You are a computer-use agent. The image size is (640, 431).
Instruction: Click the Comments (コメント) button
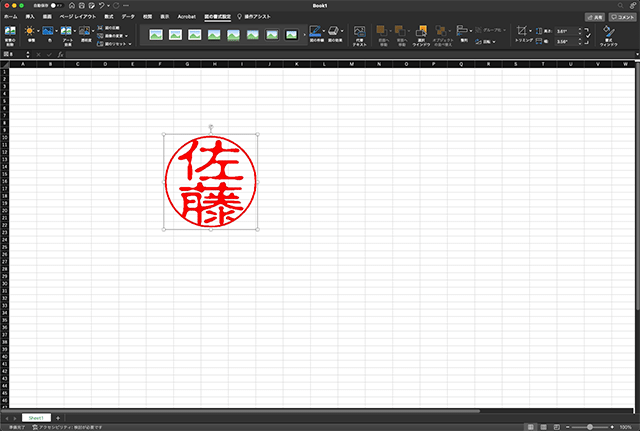pos(622,17)
